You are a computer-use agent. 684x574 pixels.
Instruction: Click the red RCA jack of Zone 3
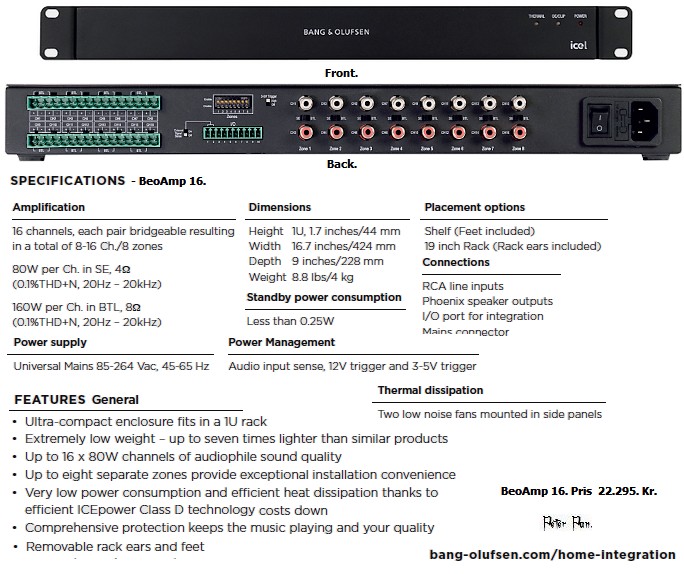pos(367,132)
